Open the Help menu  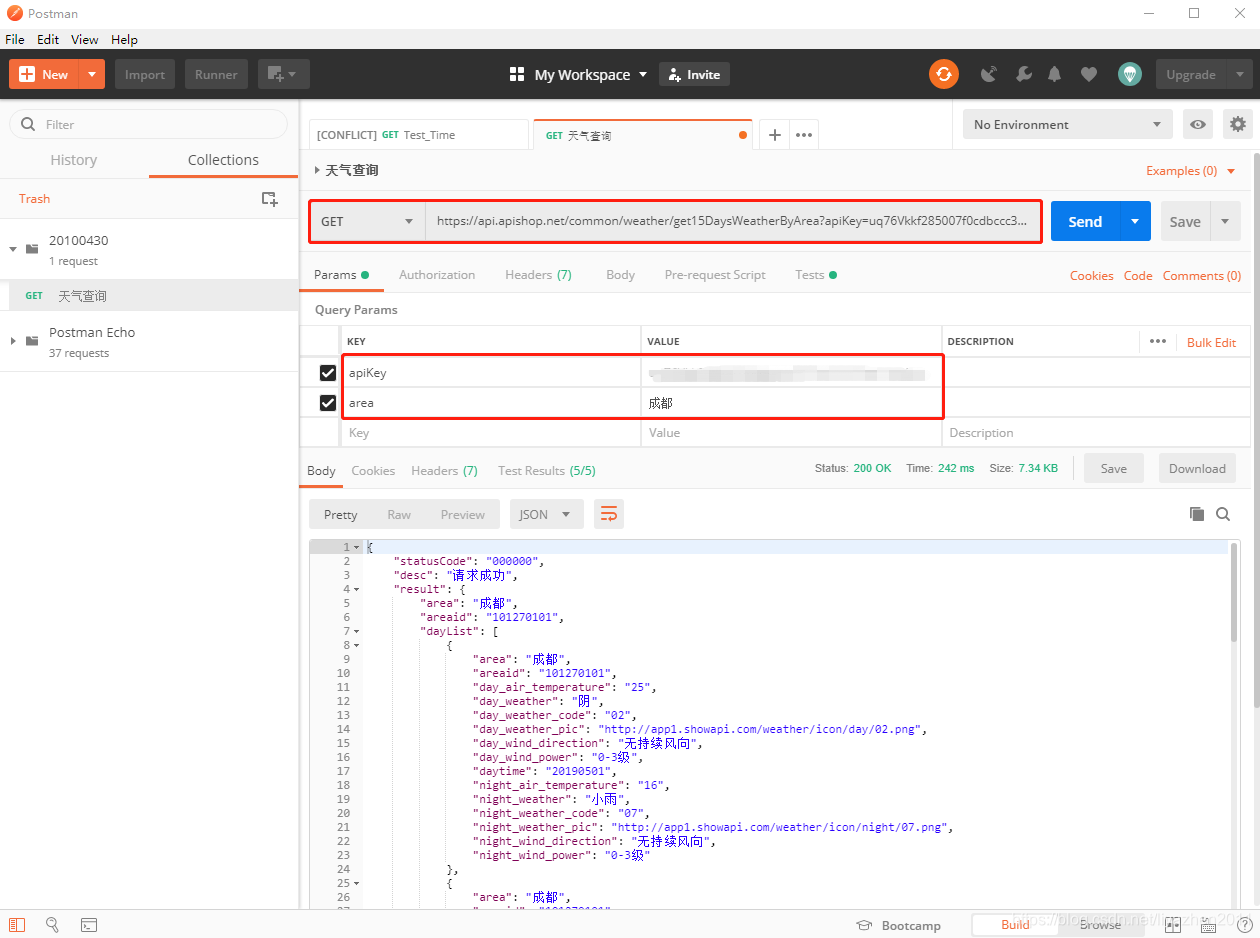tap(125, 39)
